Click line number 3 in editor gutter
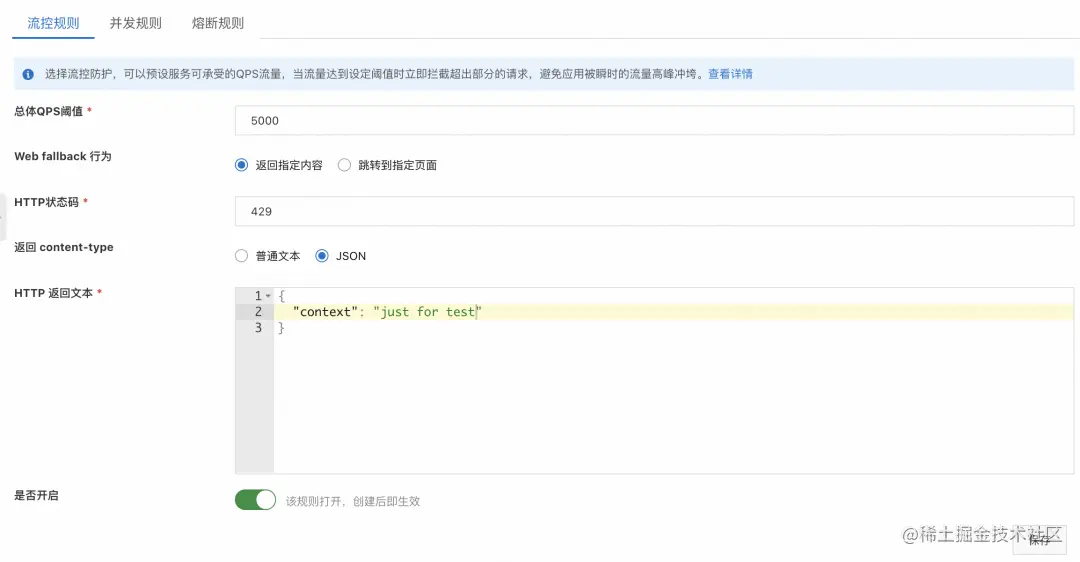Viewport: 1080px width, 562px height. pos(258,328)
